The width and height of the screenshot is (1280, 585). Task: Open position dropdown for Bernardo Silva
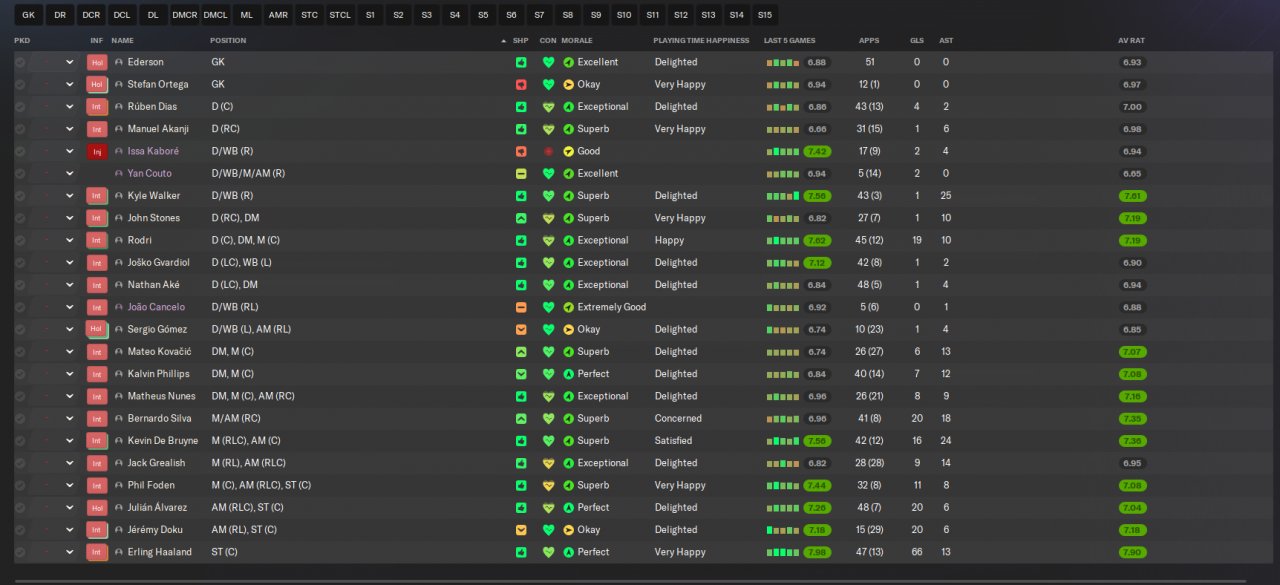tap(70, 418)
